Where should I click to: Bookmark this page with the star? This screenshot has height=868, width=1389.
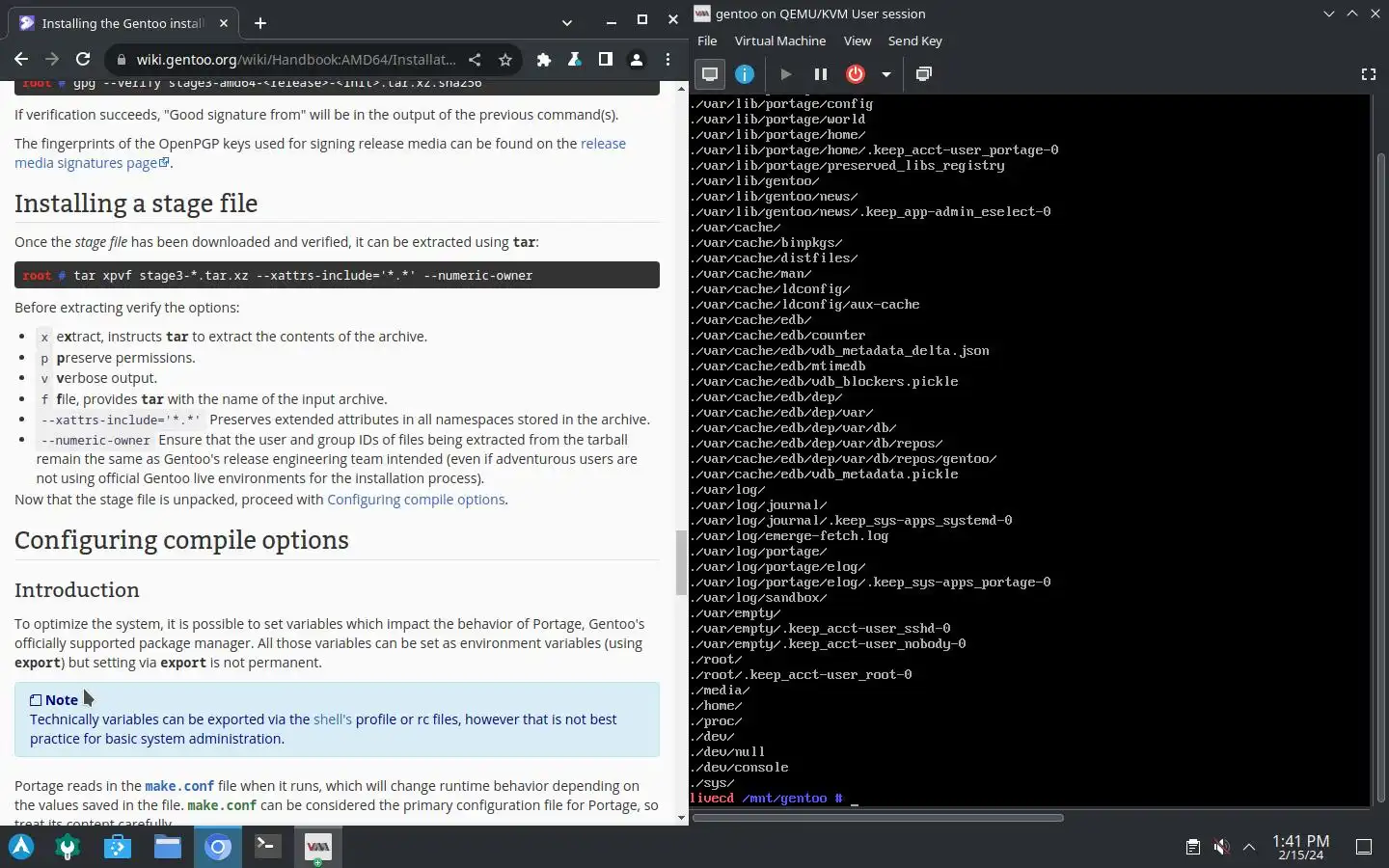pyautogui.click(x=505, y=60)
